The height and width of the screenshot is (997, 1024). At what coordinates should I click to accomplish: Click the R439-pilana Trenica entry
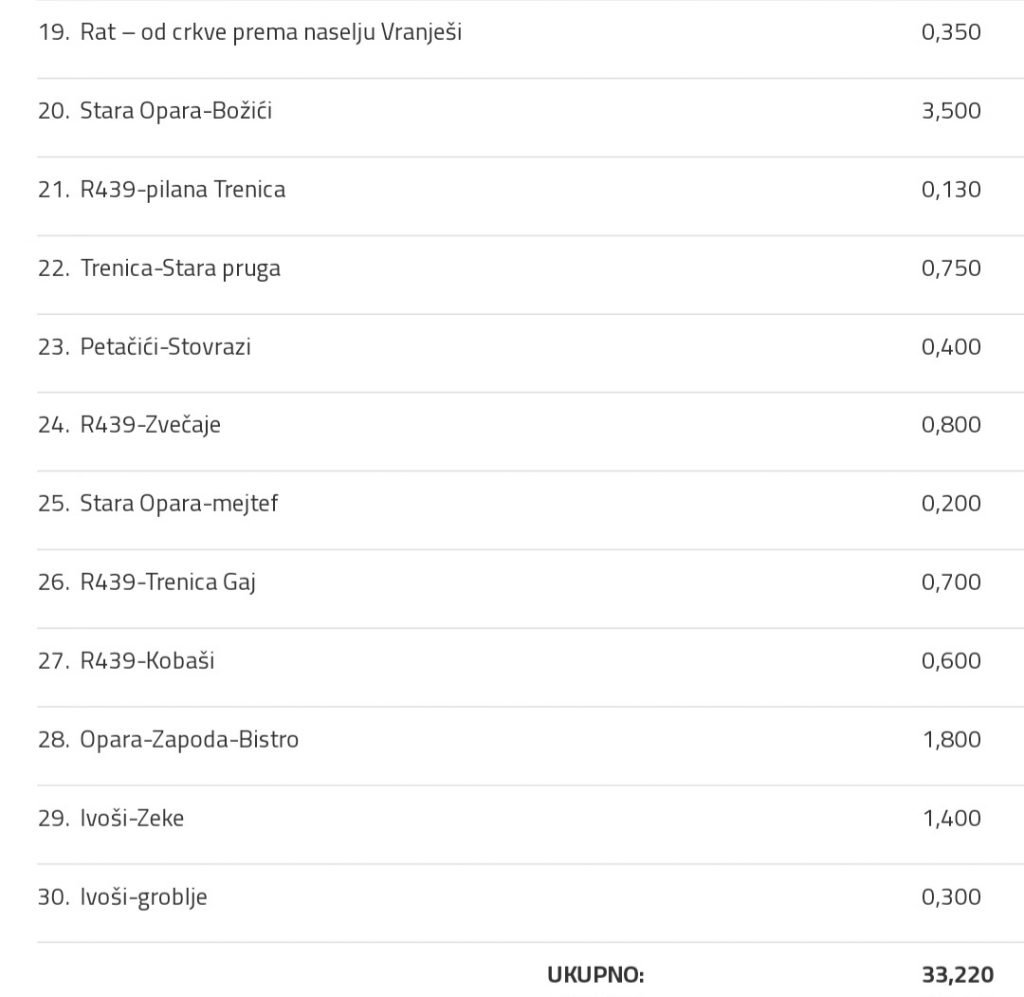click(183, 189)
